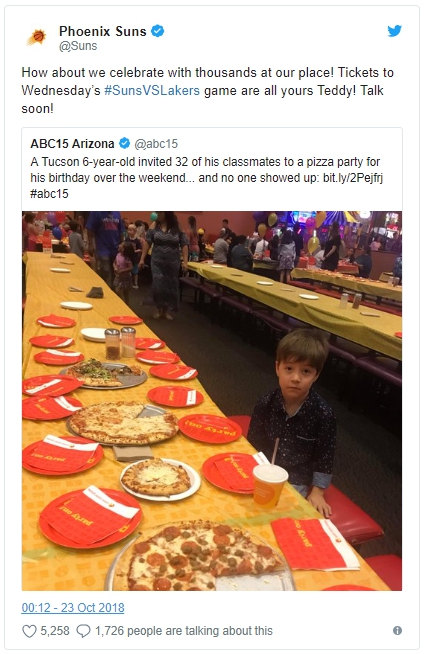
Task: Open the @Suns handle link
Action: point(78,46)
